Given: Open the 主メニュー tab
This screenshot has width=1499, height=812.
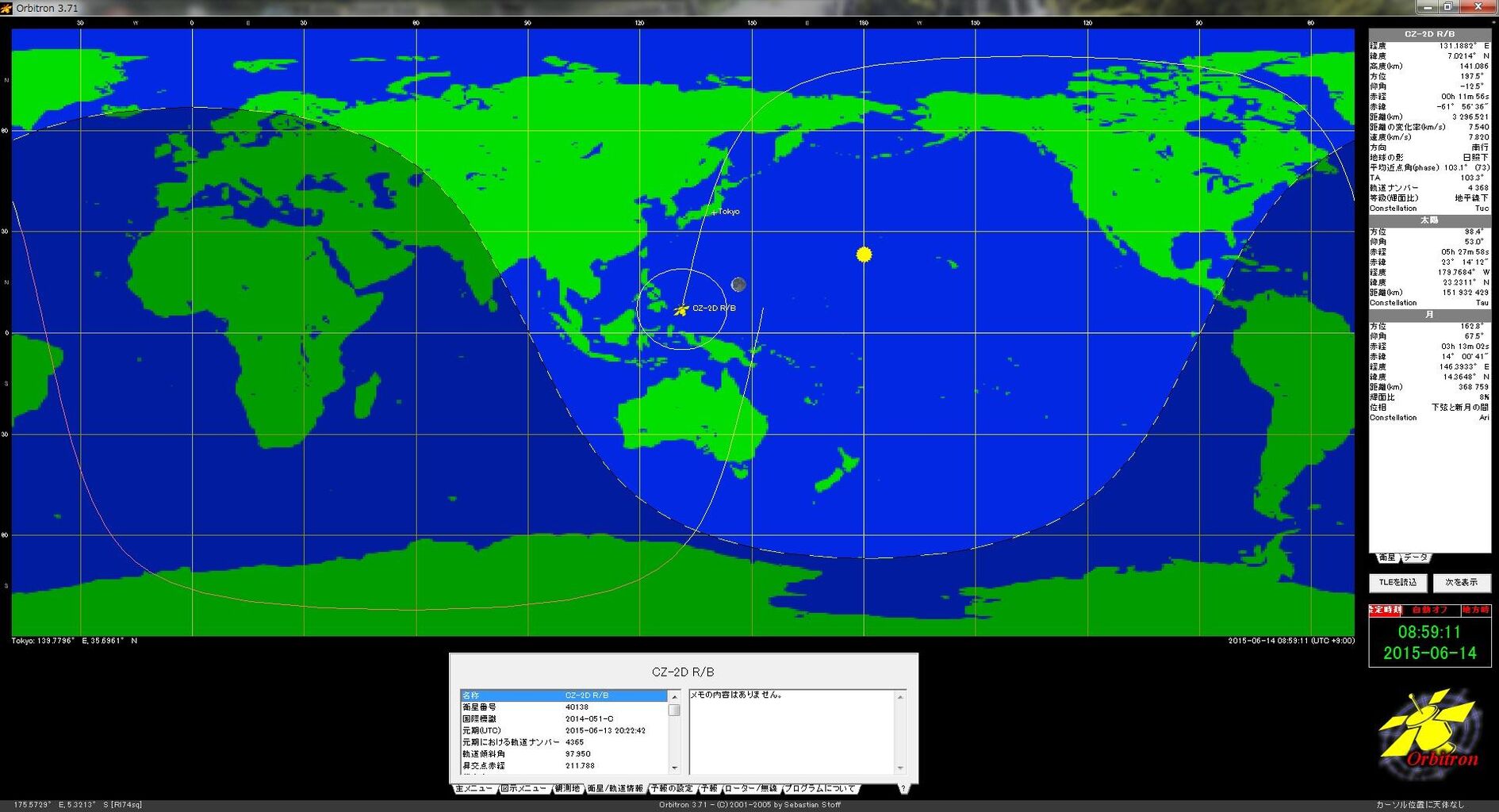Looking at the screenshot, I should 474,789.
